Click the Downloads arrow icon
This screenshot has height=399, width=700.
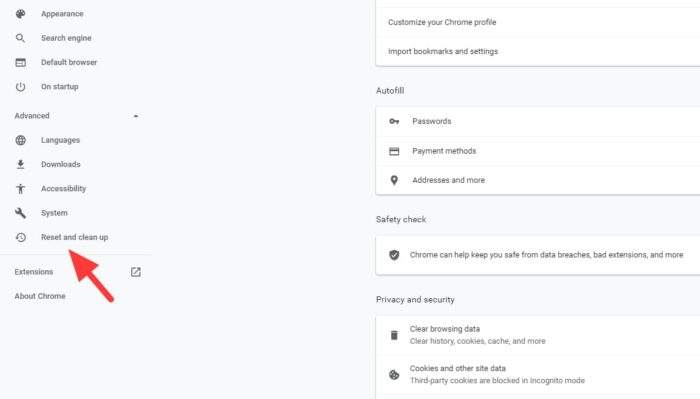tap(21, 164)
